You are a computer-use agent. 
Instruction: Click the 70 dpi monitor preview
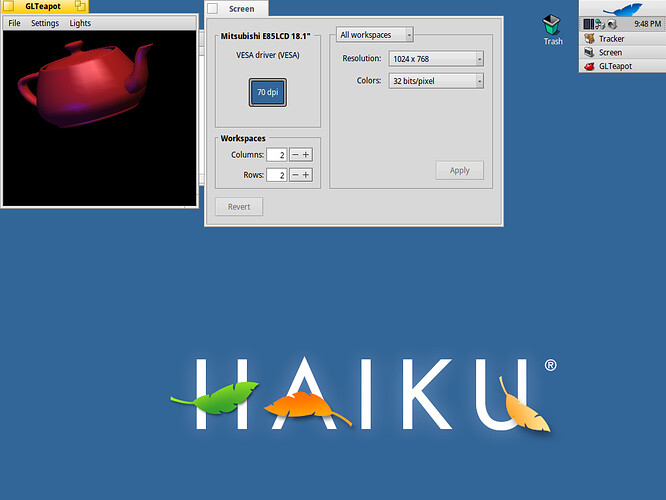(268, 92)
